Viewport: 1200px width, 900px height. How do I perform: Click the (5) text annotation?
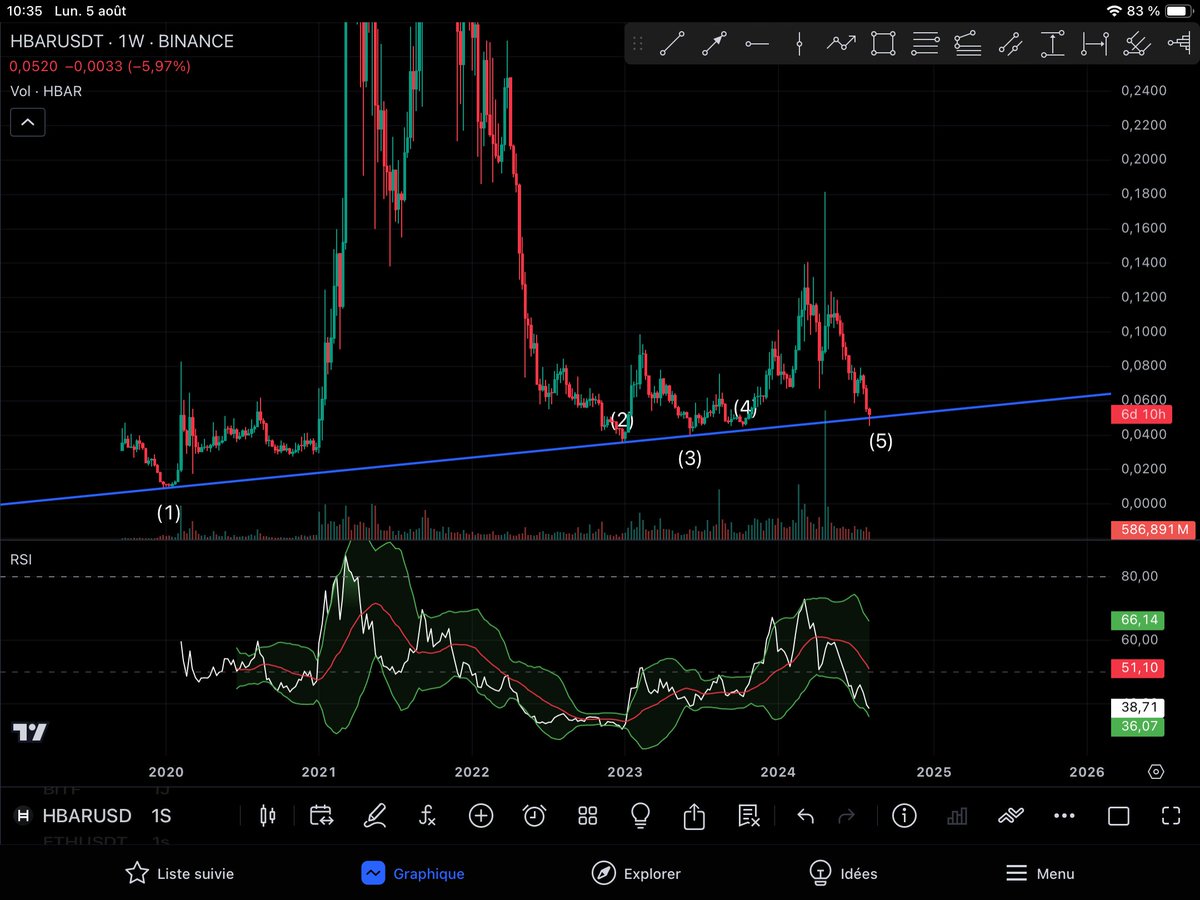coord(880,441)
